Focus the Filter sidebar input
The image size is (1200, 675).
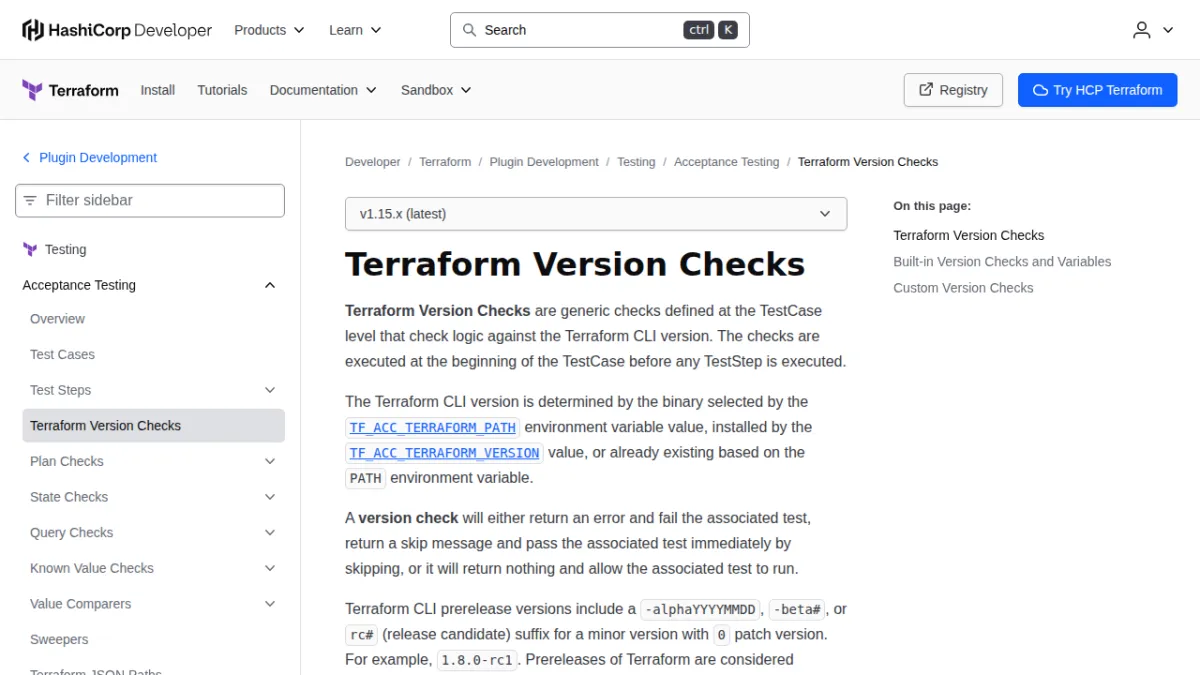150,200
